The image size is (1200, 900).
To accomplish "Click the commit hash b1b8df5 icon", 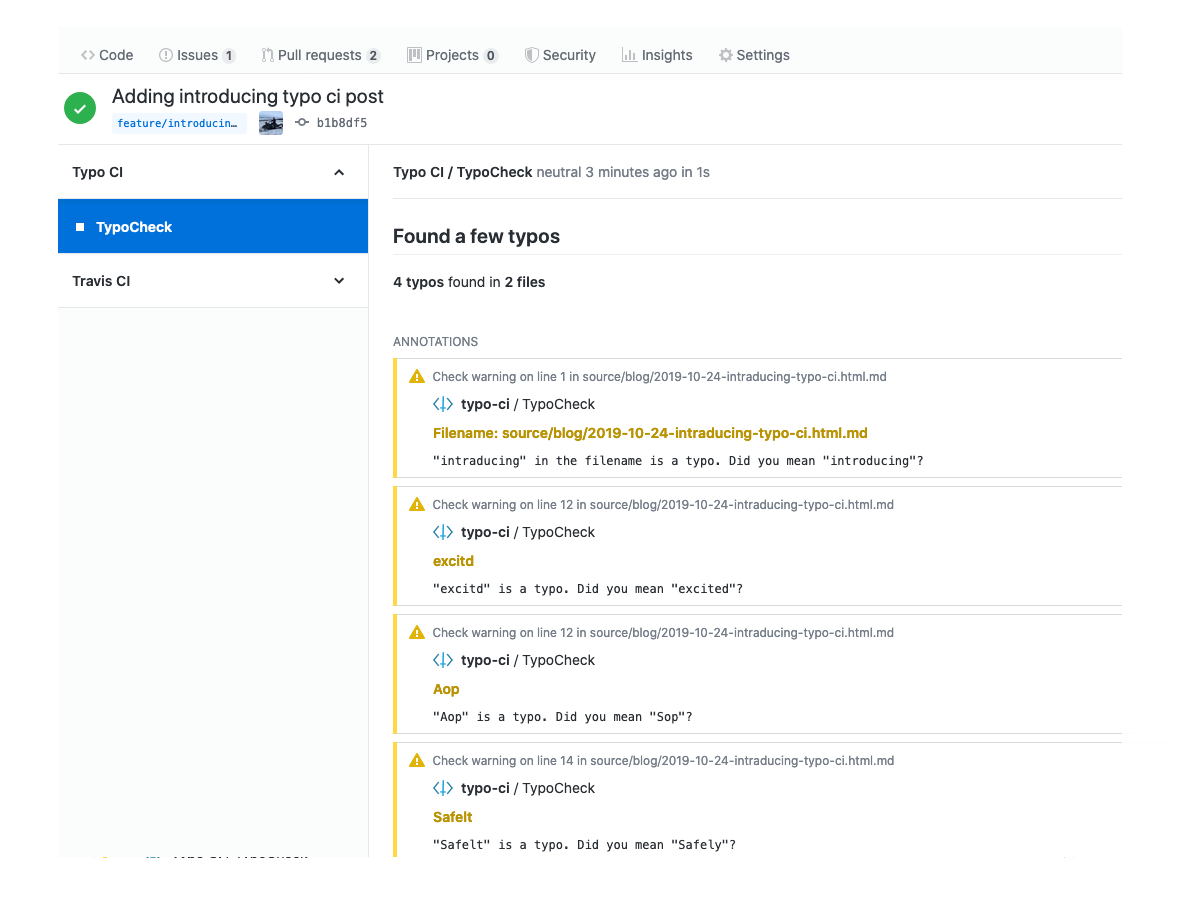I will pos(302,123).
